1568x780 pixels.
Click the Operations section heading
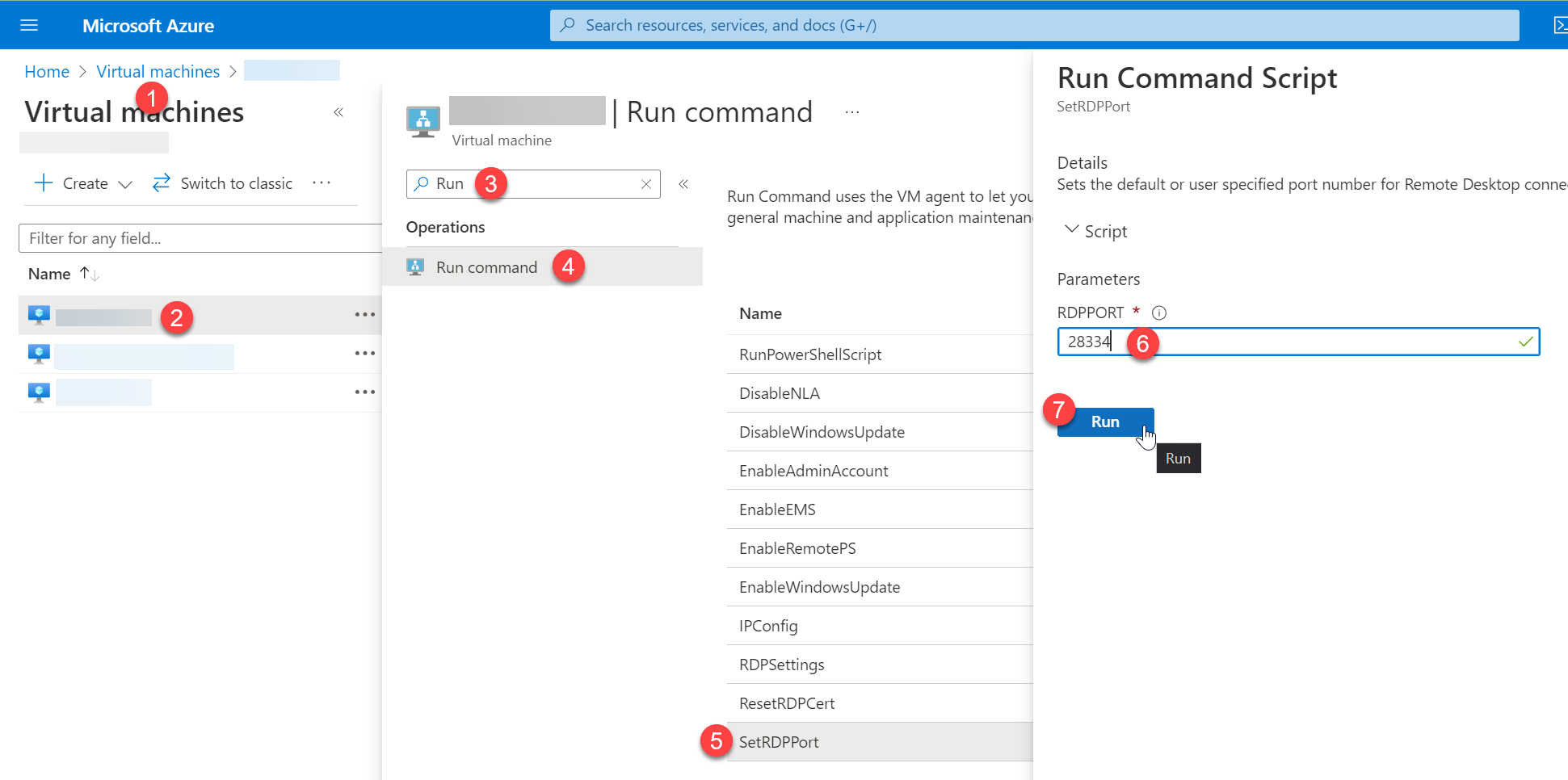pyautogui.click(x=445, y=227)
